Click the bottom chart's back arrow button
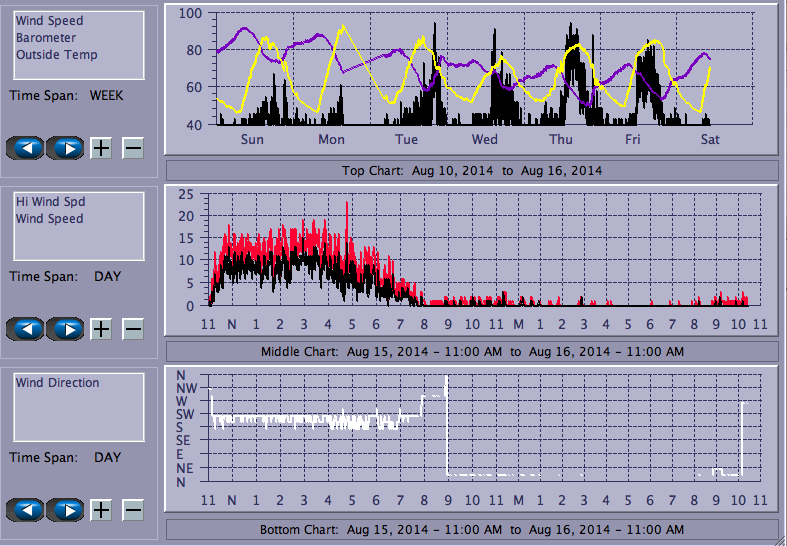 (x=26, y=510)
